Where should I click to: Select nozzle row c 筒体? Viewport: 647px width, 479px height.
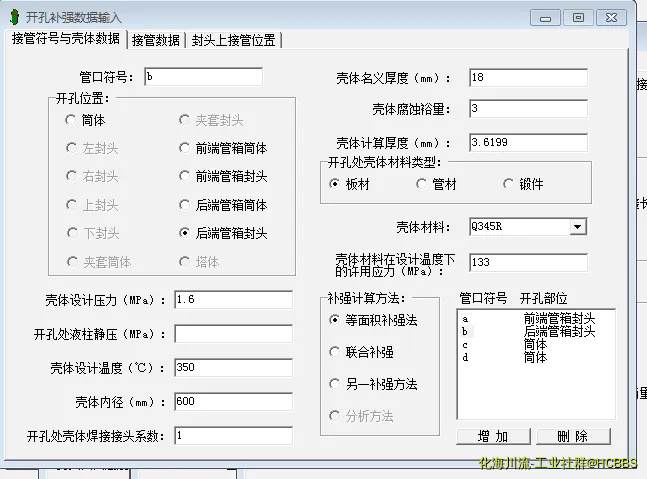(536, 345)
